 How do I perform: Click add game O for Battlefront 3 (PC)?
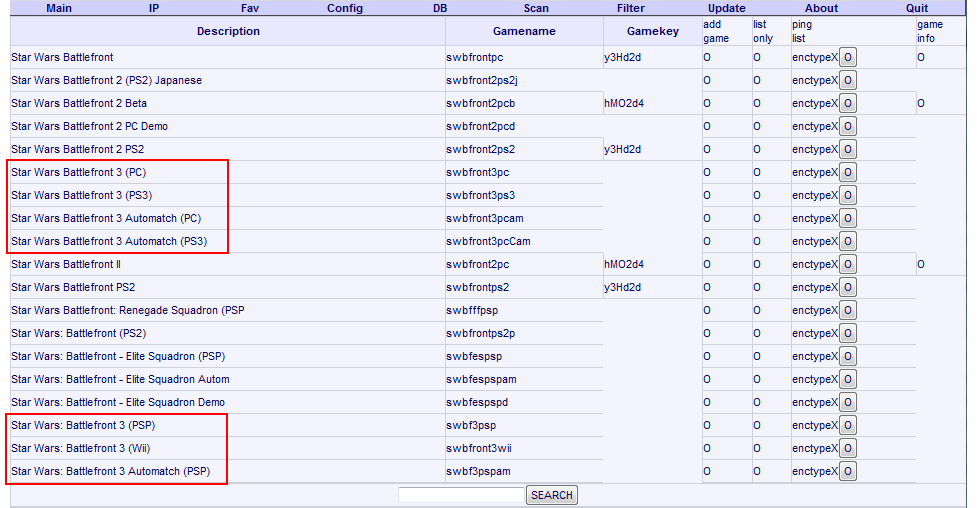point(707,173)
